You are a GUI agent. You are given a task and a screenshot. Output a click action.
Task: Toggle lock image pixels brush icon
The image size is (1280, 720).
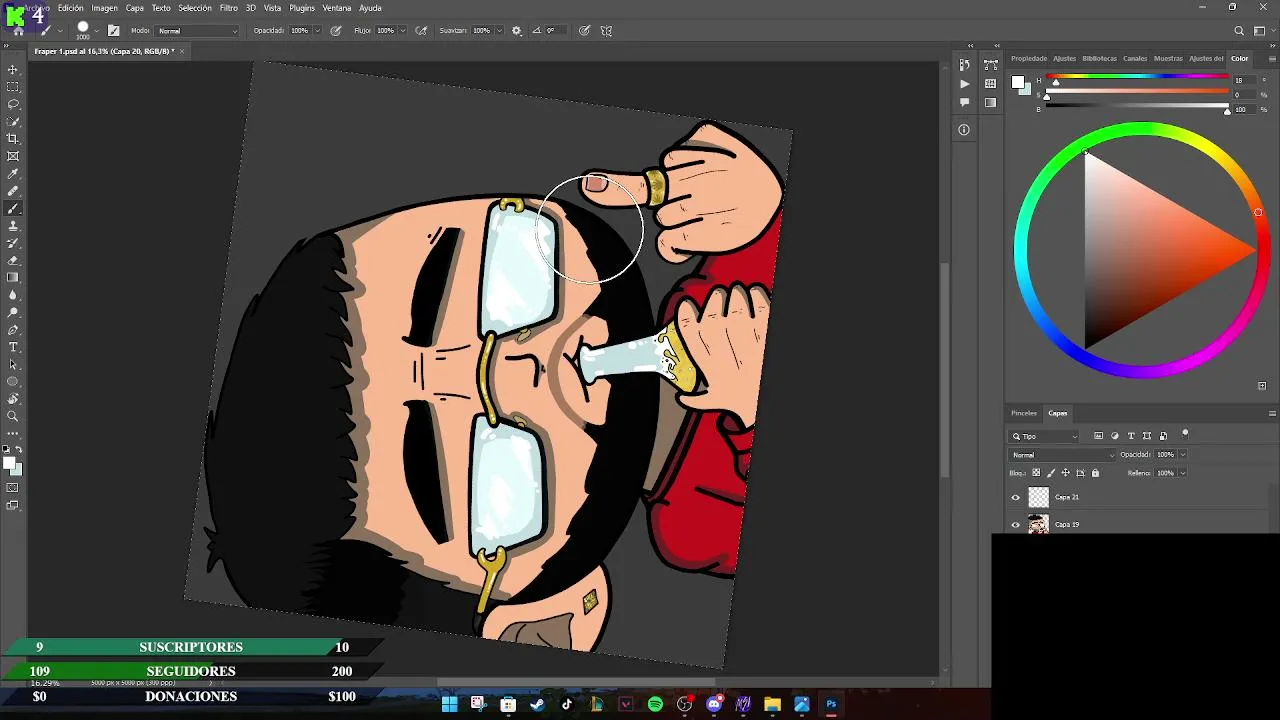(1050, 473)
